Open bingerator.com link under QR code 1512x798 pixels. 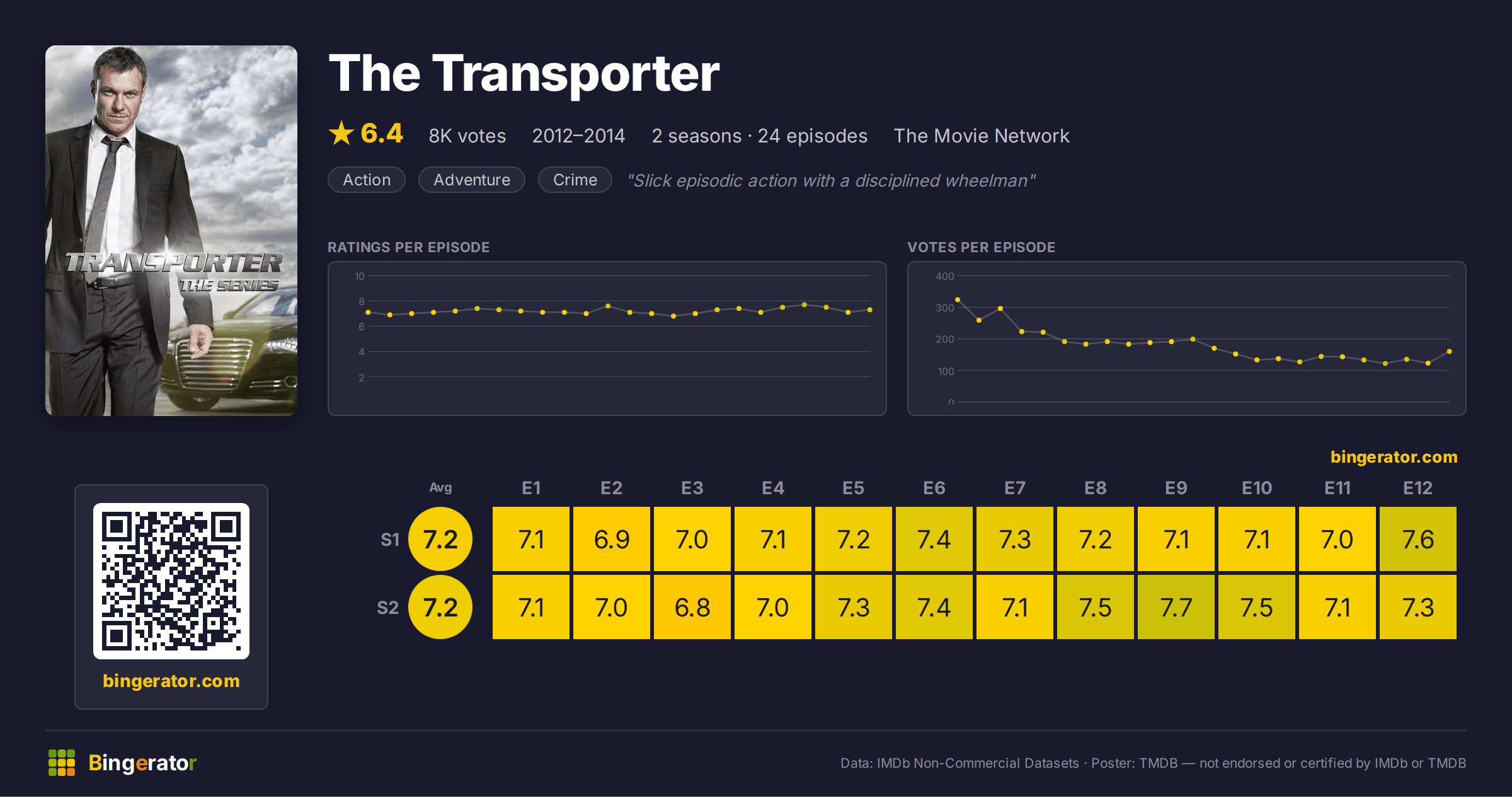point(171,681)
